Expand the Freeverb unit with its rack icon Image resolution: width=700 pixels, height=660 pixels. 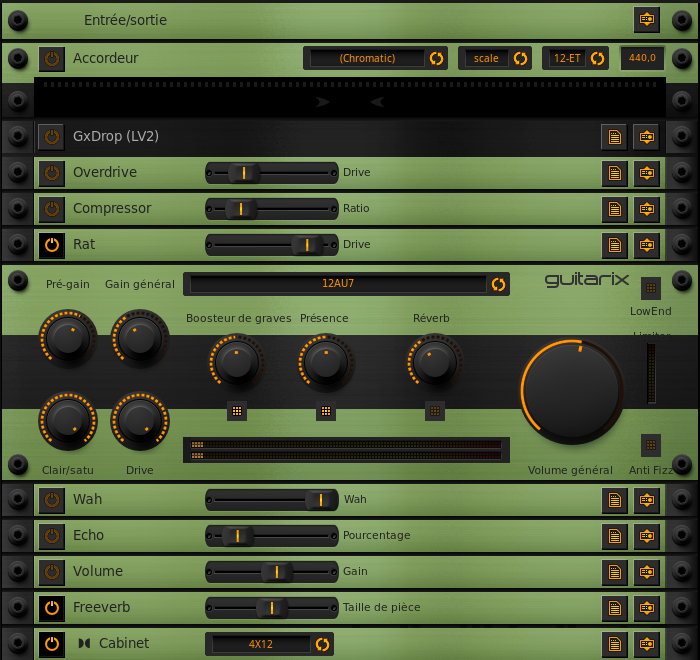click(646, 608)
